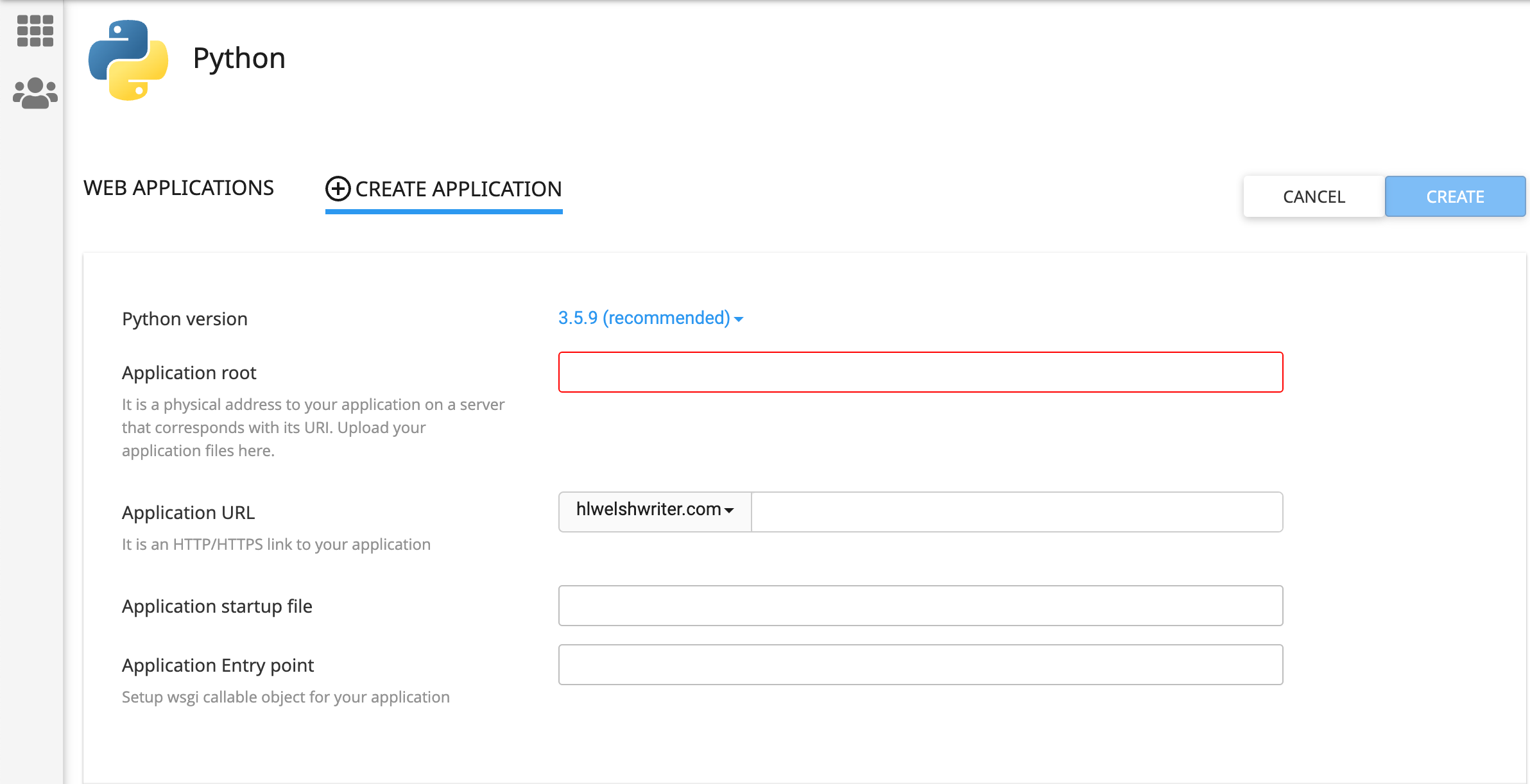Click the Python page title text
Screen dimensions: 1530x784
tap(239, 58)
